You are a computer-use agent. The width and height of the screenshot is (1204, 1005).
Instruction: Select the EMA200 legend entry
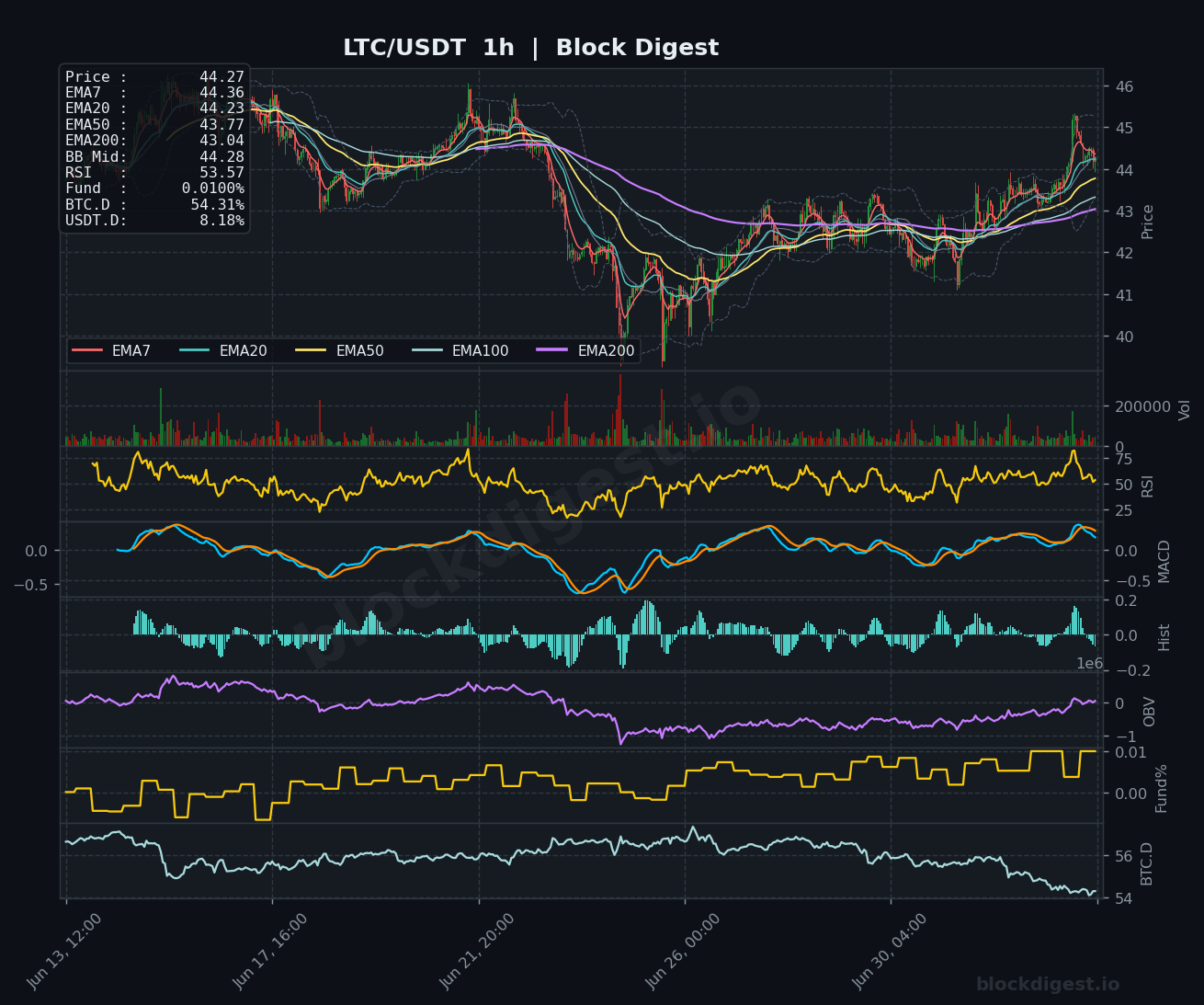(x=585, y=350)
